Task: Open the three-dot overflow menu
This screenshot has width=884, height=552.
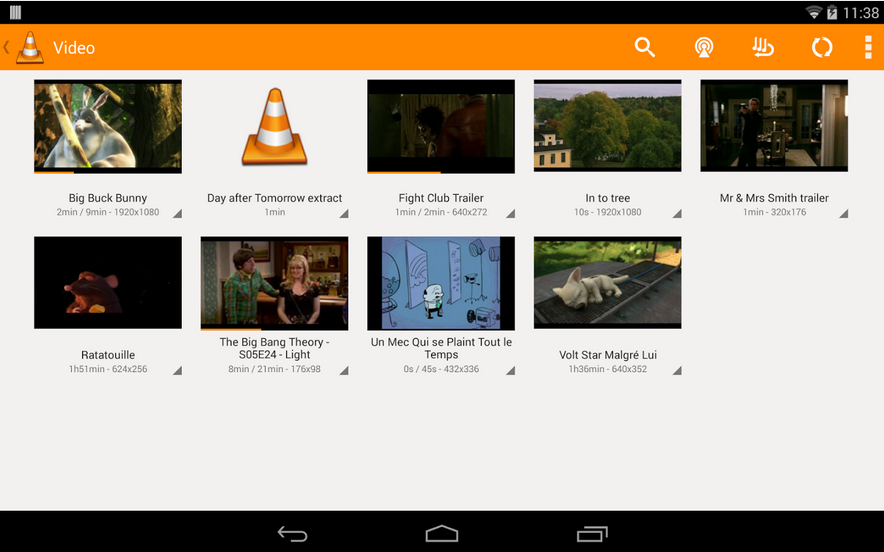Action: (x=868, y=47)
